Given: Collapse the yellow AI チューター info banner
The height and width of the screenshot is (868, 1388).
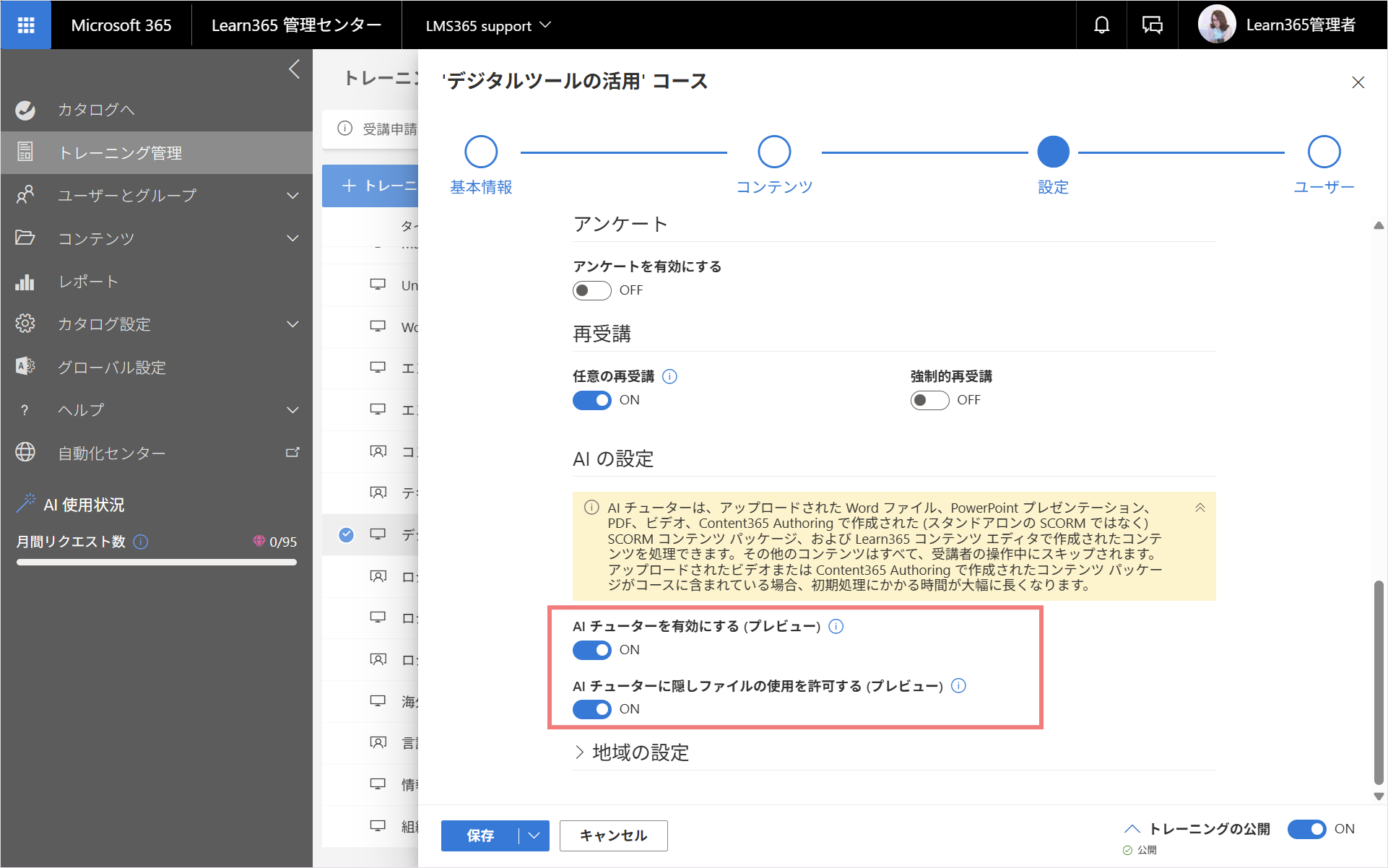Looking at the screenshot, I should 1200,508.
